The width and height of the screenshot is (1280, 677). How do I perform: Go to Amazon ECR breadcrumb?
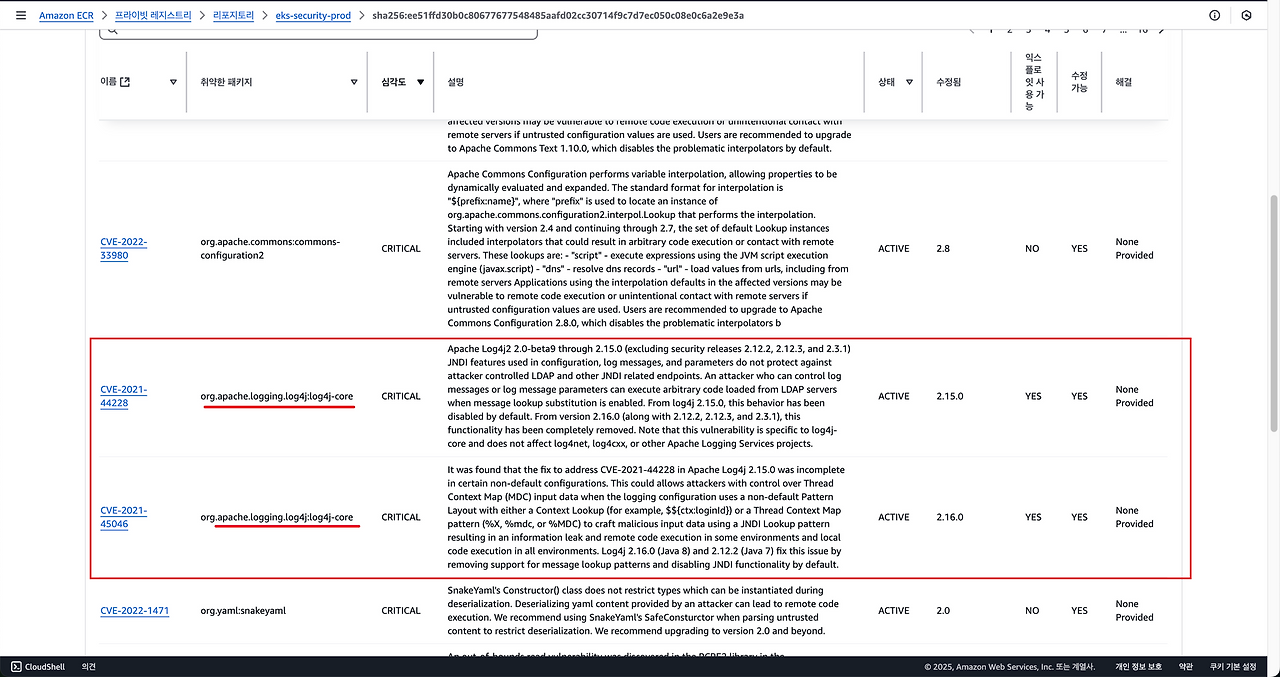(x=66, y=16)
